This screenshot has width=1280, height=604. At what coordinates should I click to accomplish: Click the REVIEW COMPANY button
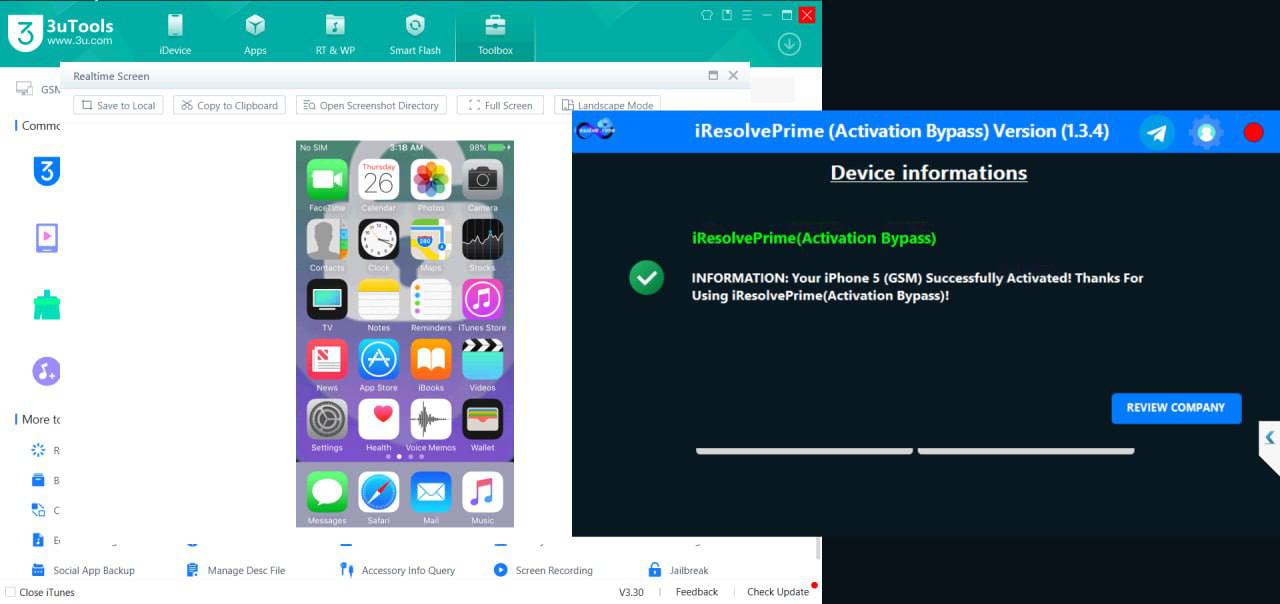click(1176, 408)
